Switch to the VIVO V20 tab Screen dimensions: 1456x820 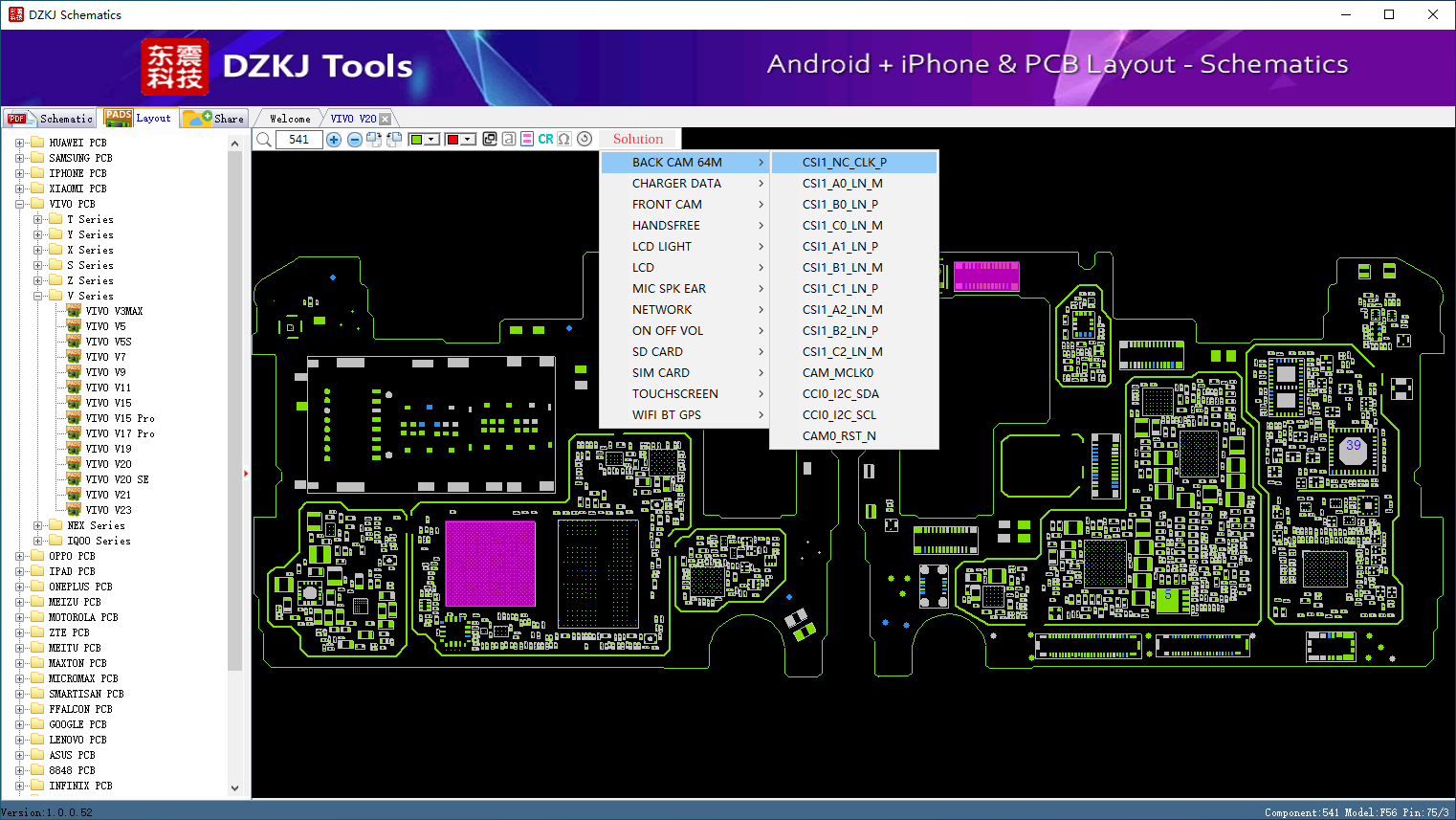coord(354,119)
